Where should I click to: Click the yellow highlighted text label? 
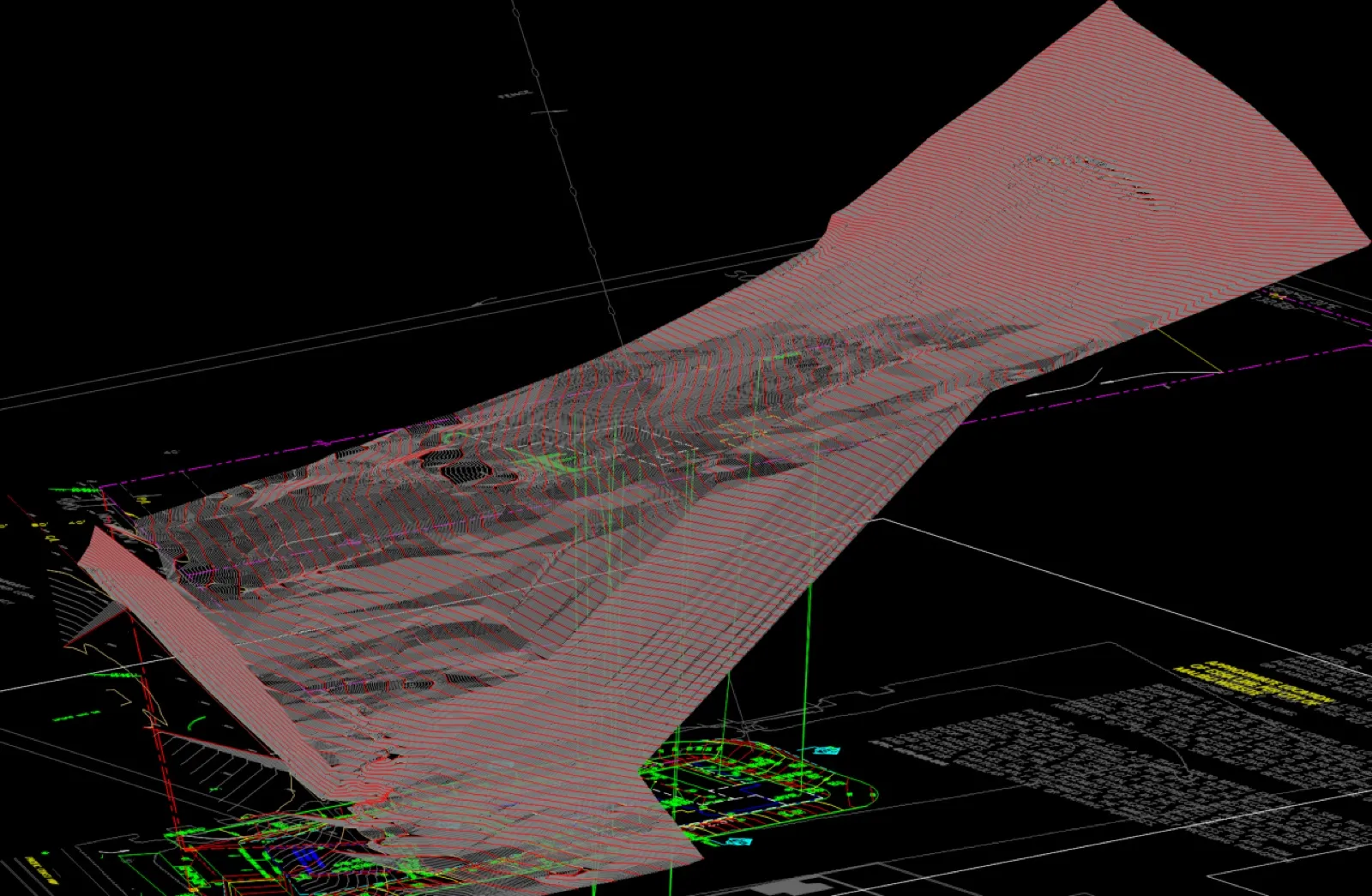1256,684
